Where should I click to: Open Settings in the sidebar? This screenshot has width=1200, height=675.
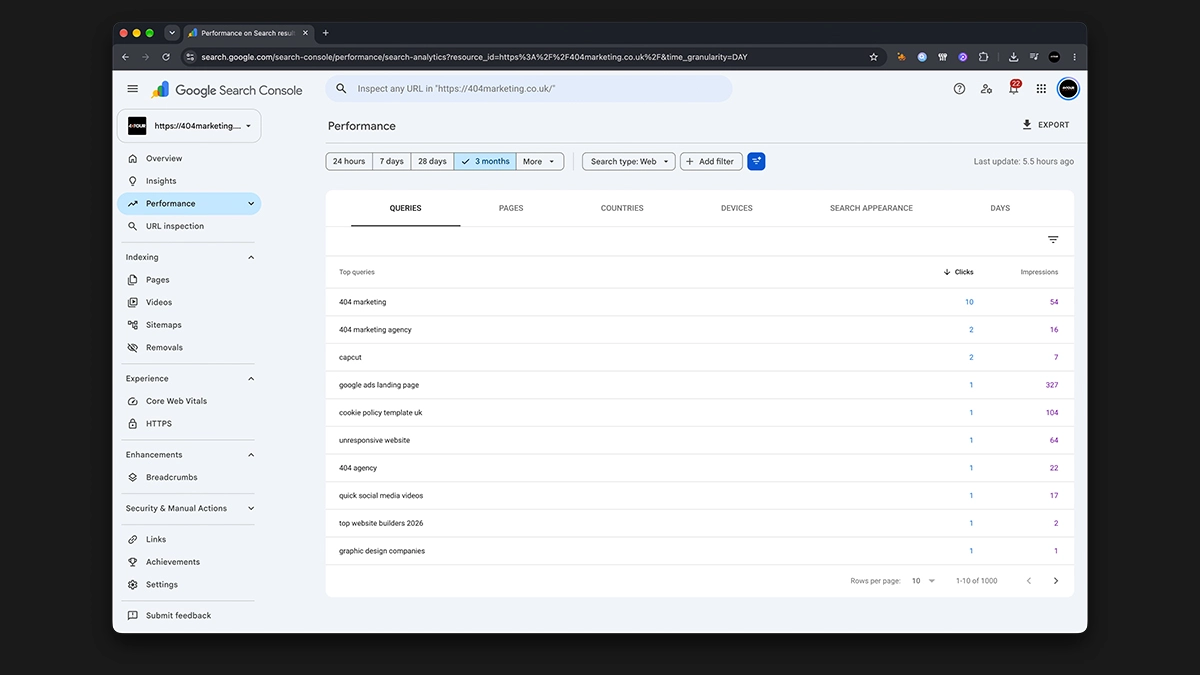click(188, 584)
